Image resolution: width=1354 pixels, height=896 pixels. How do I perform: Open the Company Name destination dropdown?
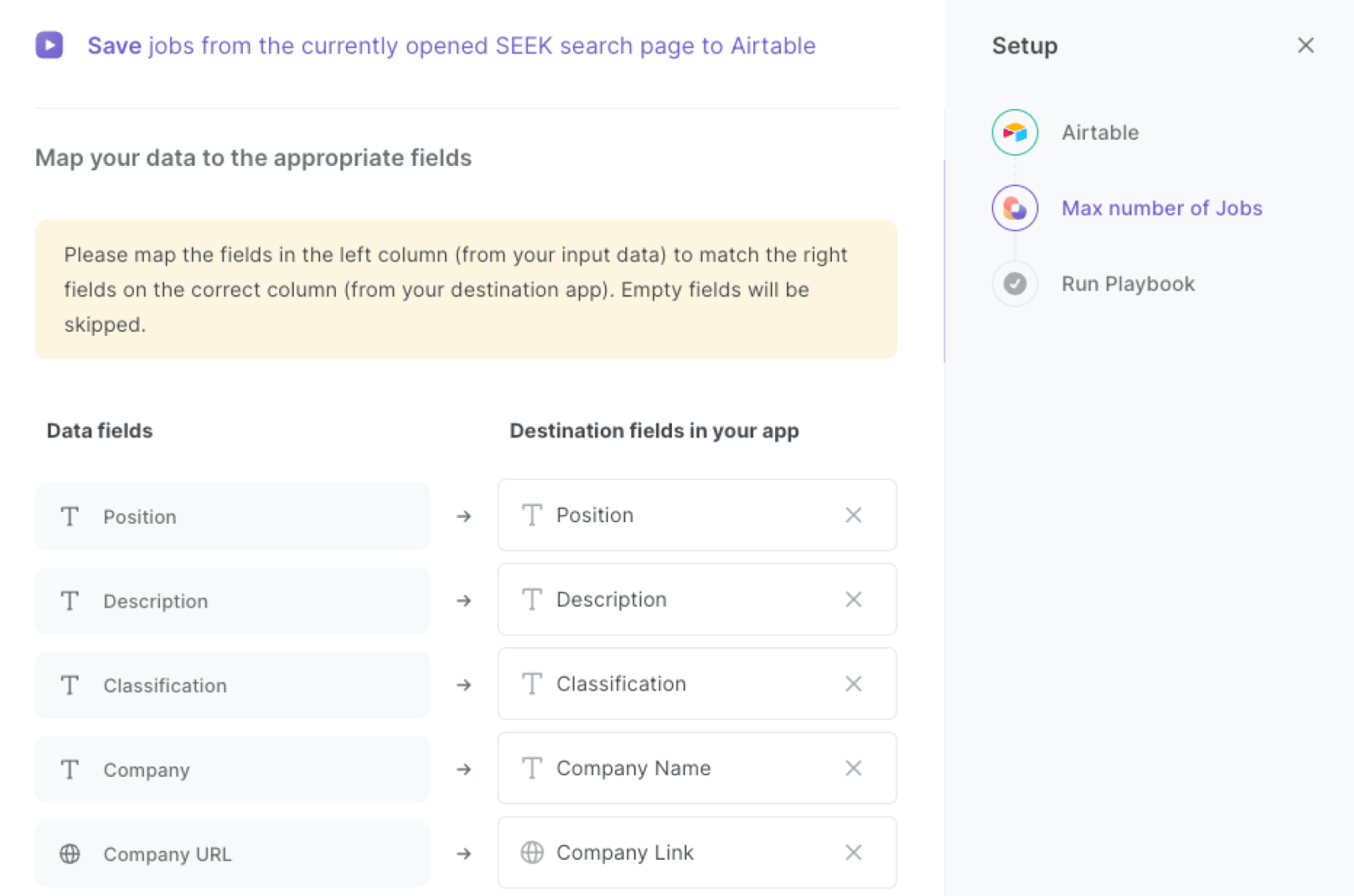696,768
